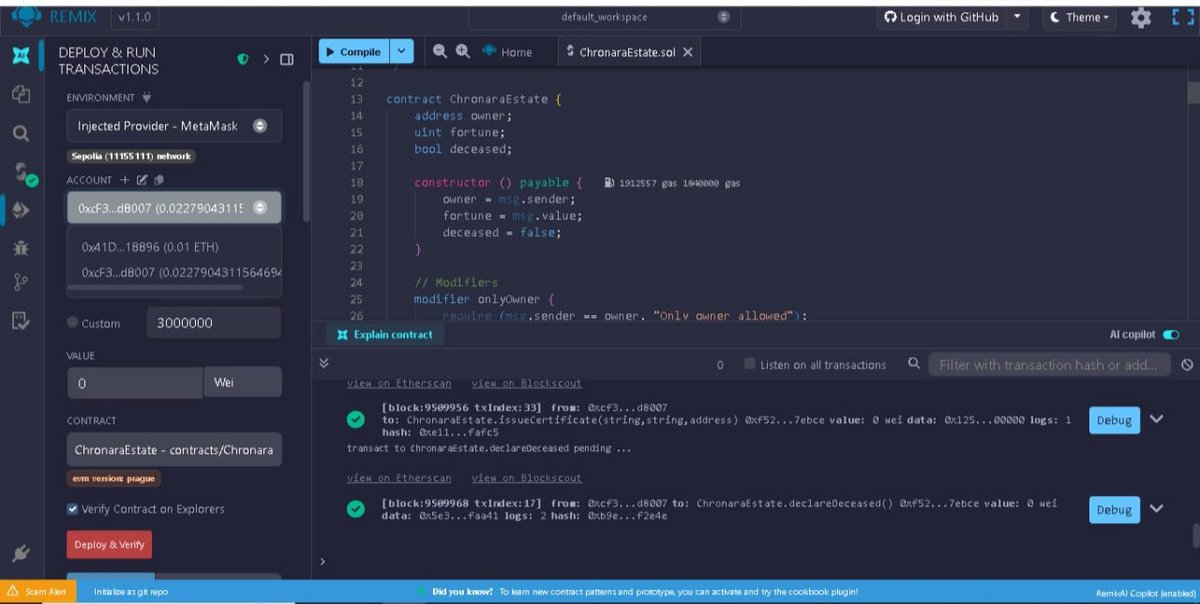Click the success checkmark of declareDeceased transaction
The image size is (1200, 604).
coord(355,509)
